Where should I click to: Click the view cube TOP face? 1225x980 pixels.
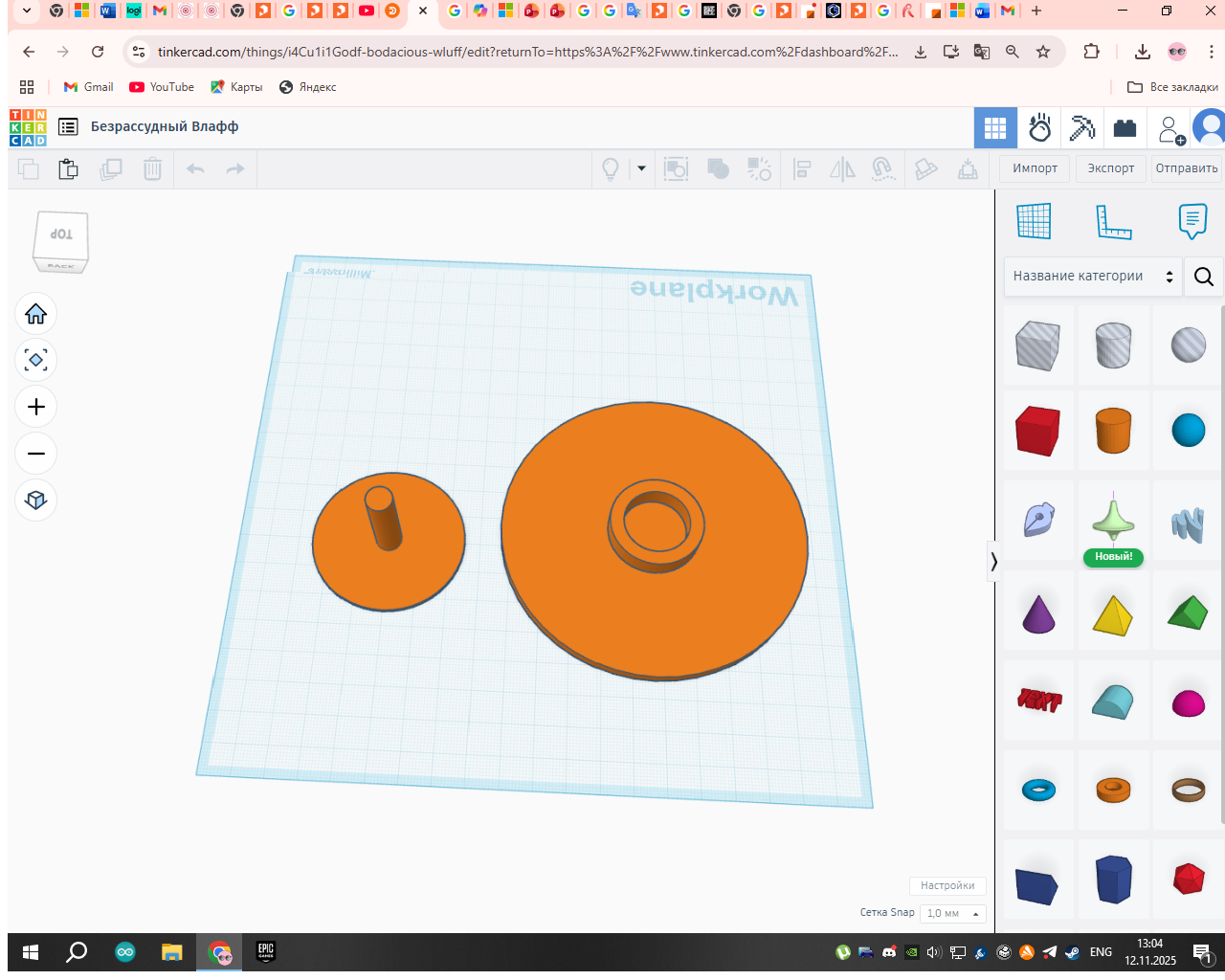[61, 234]
